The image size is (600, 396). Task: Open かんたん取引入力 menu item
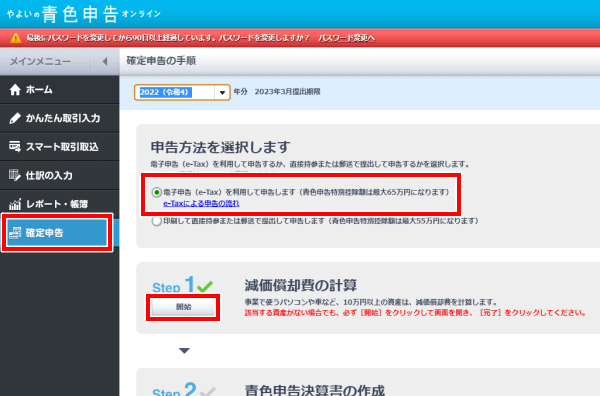pyautogui.click(x=60, y=118)
